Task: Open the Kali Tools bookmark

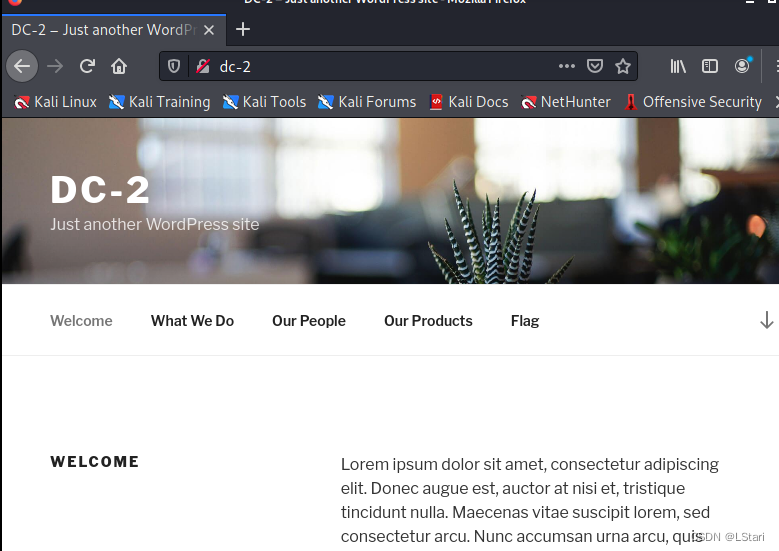Action: coord(264,102)
